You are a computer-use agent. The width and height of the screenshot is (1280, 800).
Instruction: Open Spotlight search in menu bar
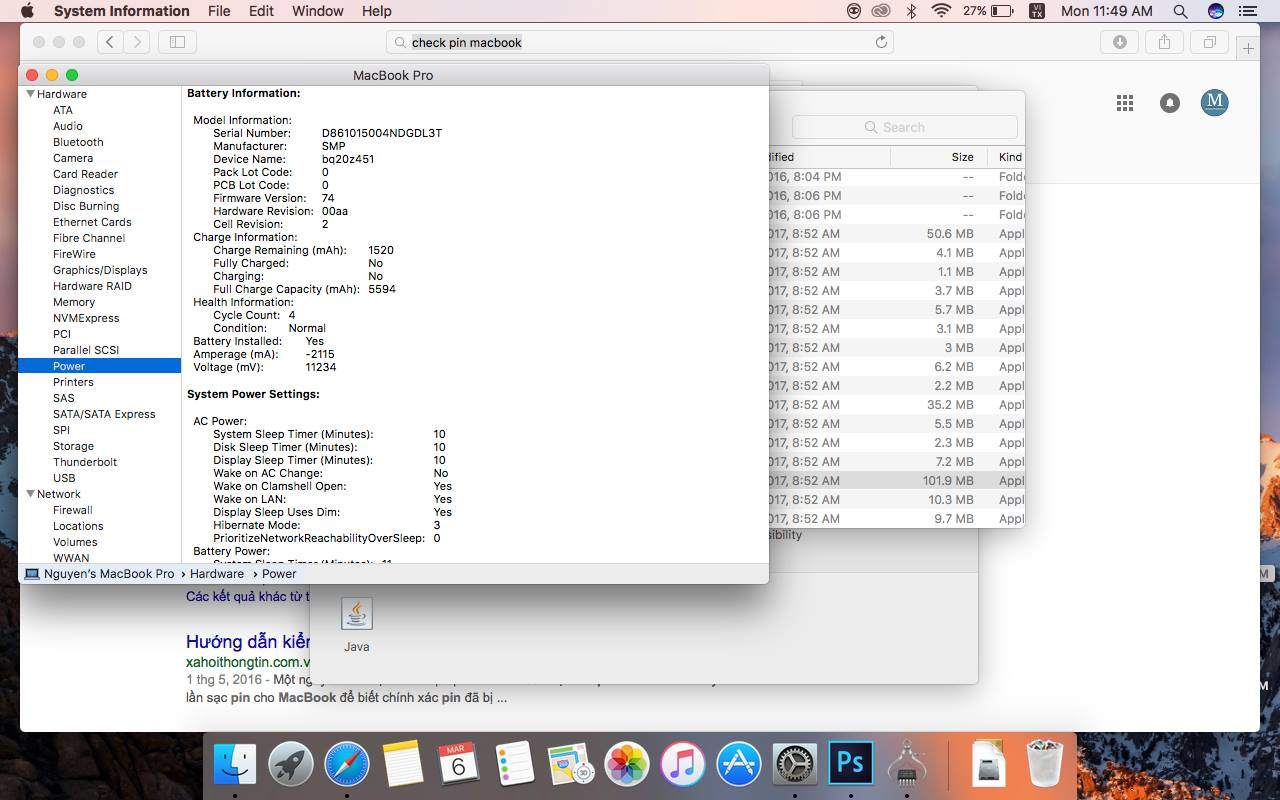pyautogui.click(x=1180, y=11)
